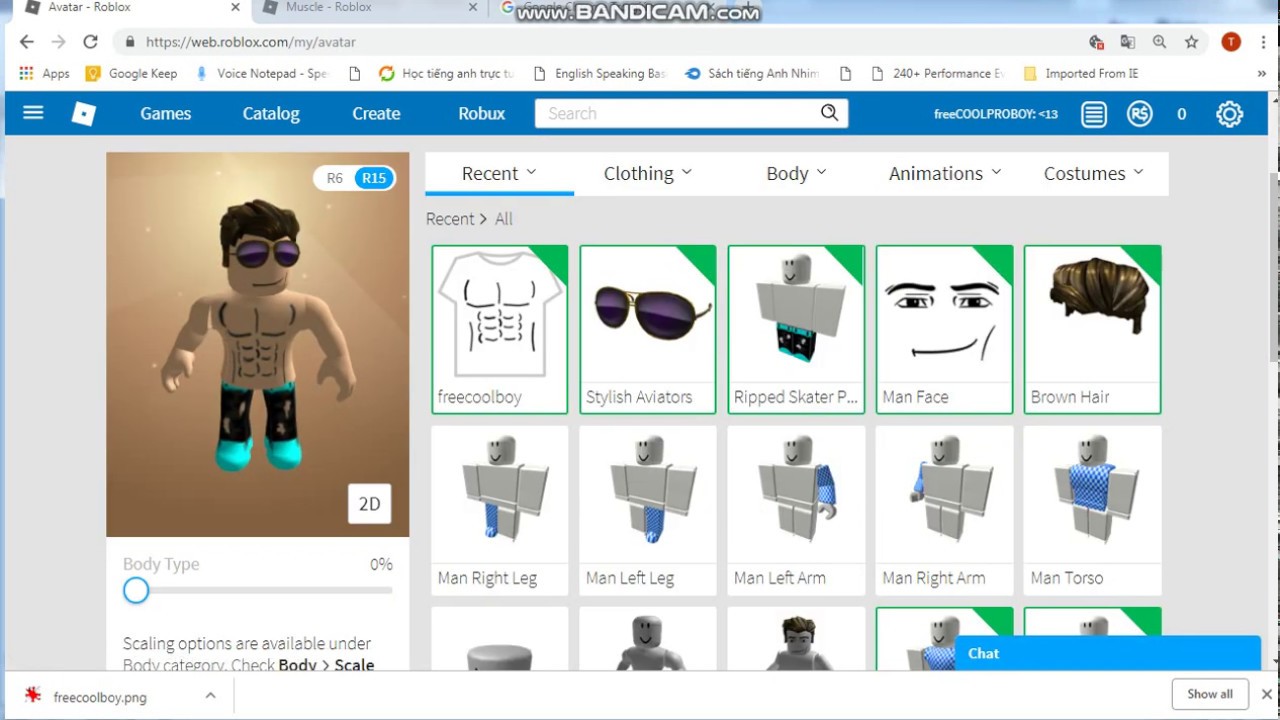The width and height of the screenshot is (1280, 720).
Task: Expand the Animations dropdown tab
Action: click(x=945, y=173)
